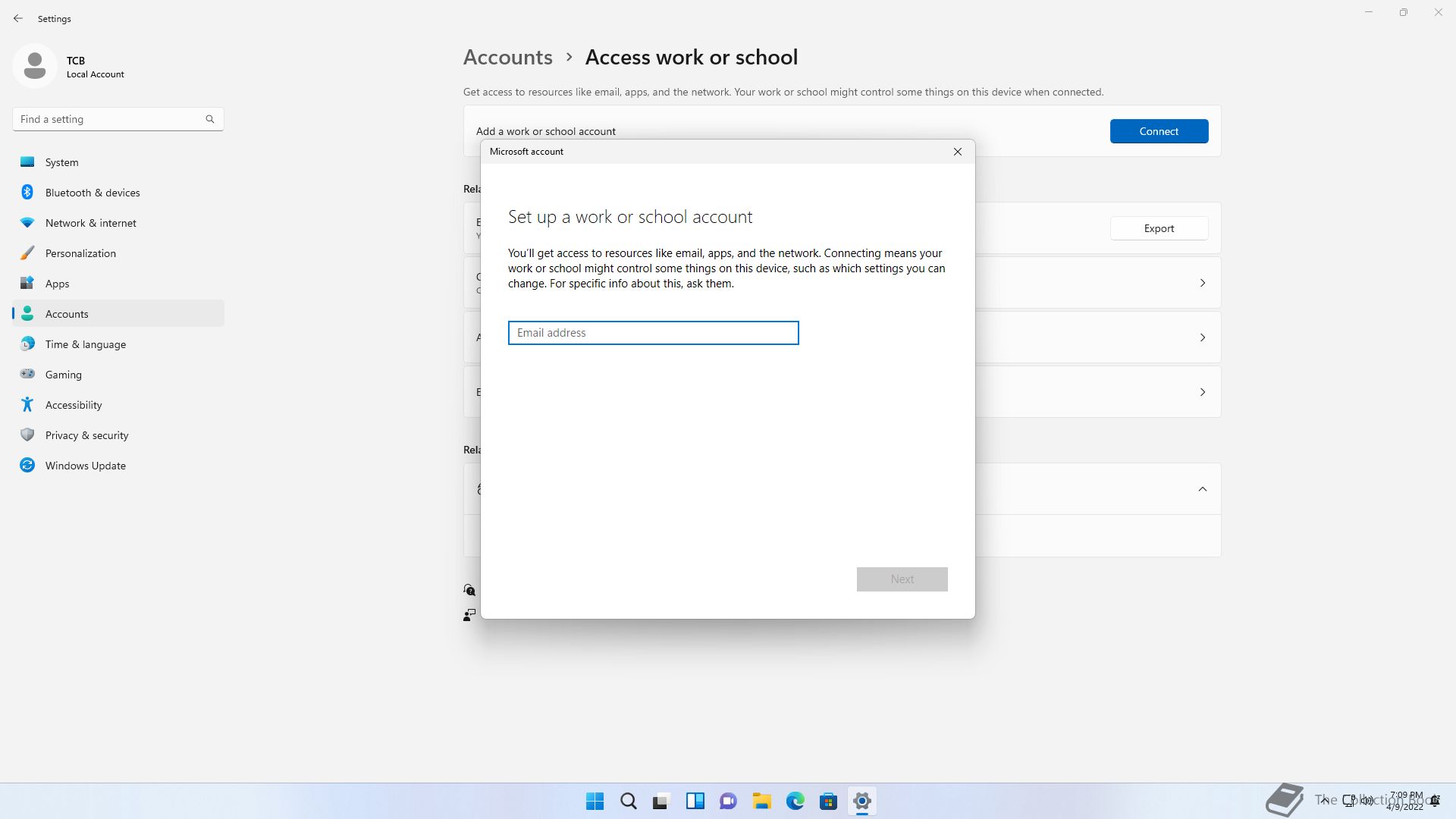The width and height of the screenshot is (1456, 819).
Task: Close the Microsoft account dialog
Action: pos(958,152)
